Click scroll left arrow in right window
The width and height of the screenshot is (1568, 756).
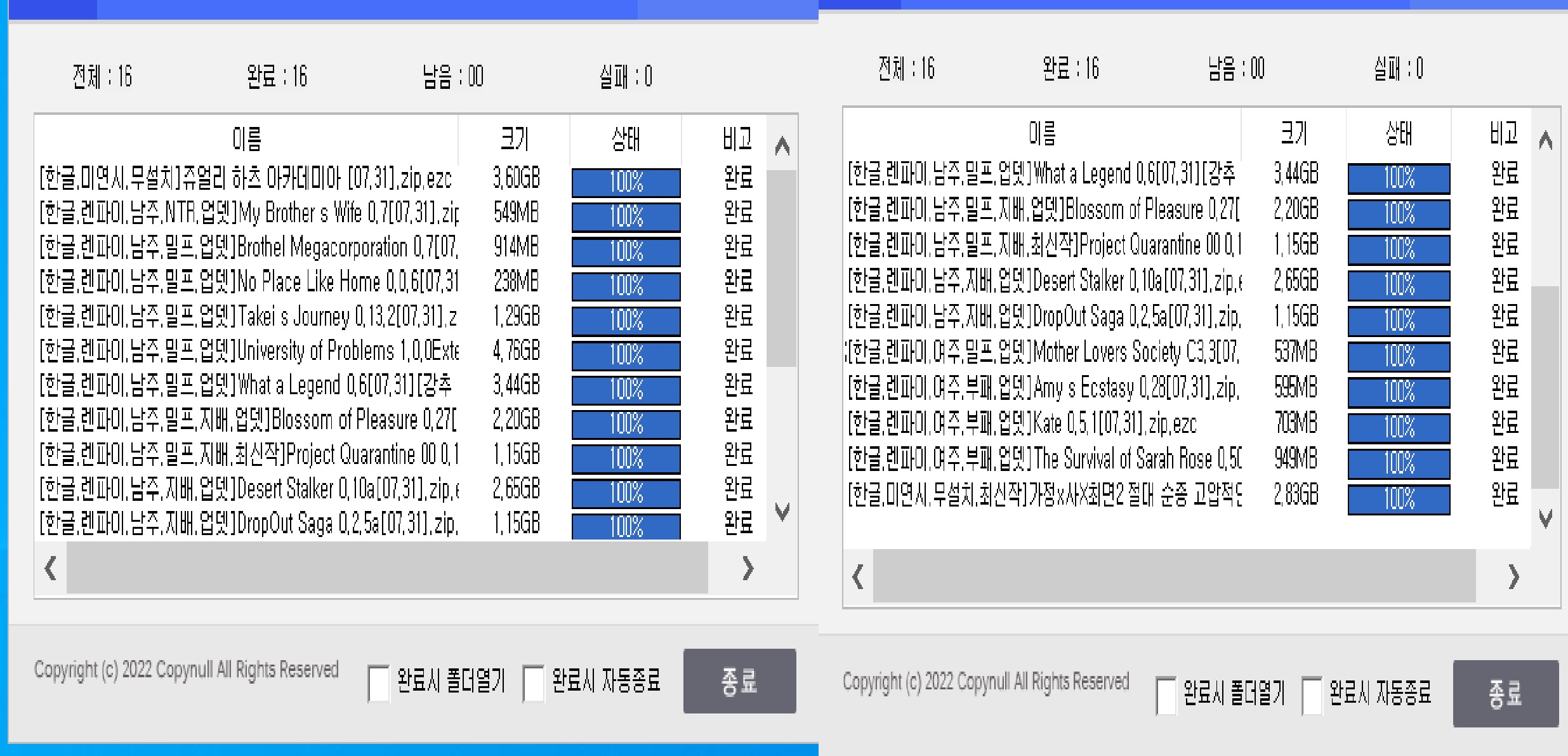(x=858, y=576)
